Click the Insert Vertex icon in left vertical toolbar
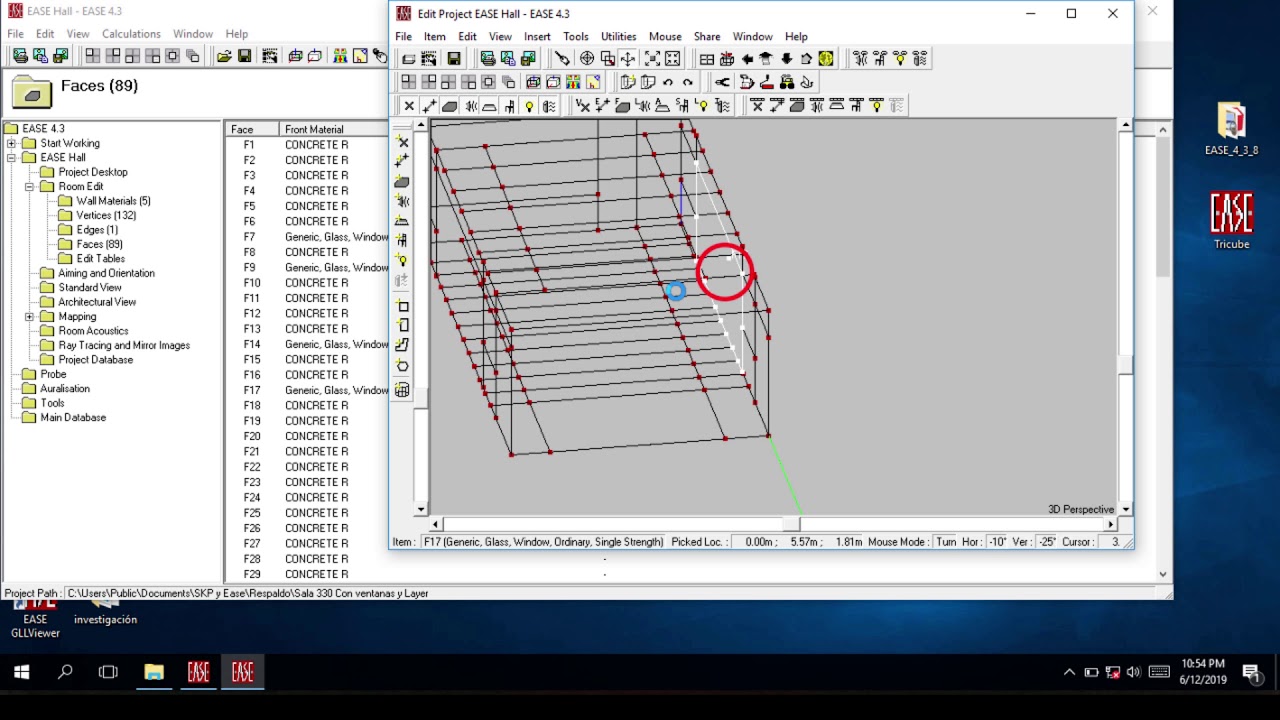The height and width of the screenshot is (720, 1280). [402, 143]
